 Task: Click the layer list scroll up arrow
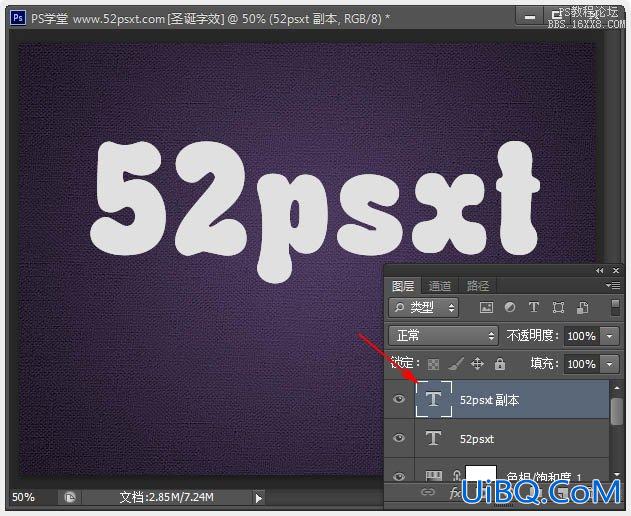(616, 388)
